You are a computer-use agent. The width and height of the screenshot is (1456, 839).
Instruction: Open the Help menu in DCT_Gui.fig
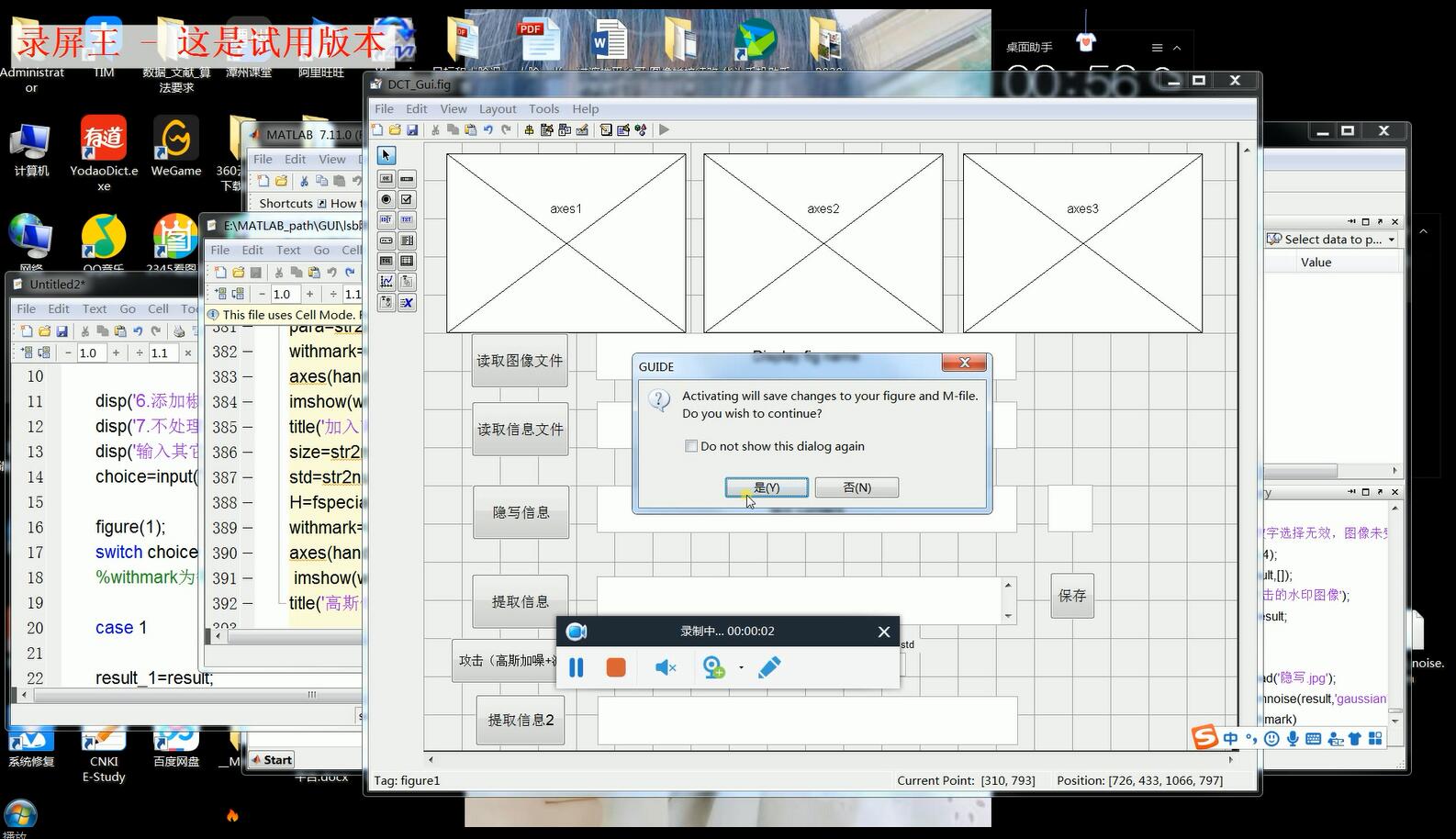click(586, 108)
